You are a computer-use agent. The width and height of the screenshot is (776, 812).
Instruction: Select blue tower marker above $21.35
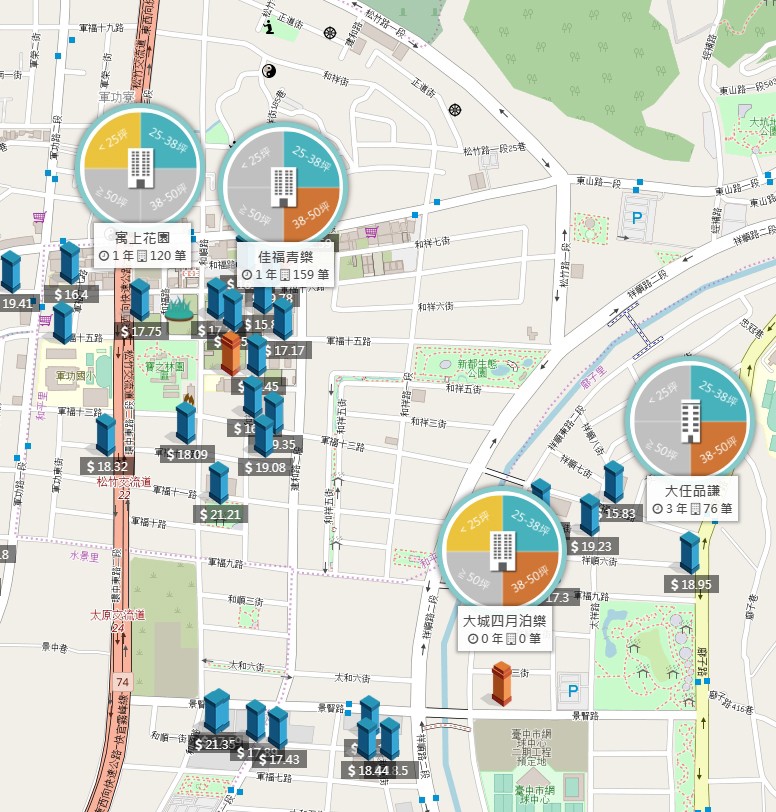(217, 712)
